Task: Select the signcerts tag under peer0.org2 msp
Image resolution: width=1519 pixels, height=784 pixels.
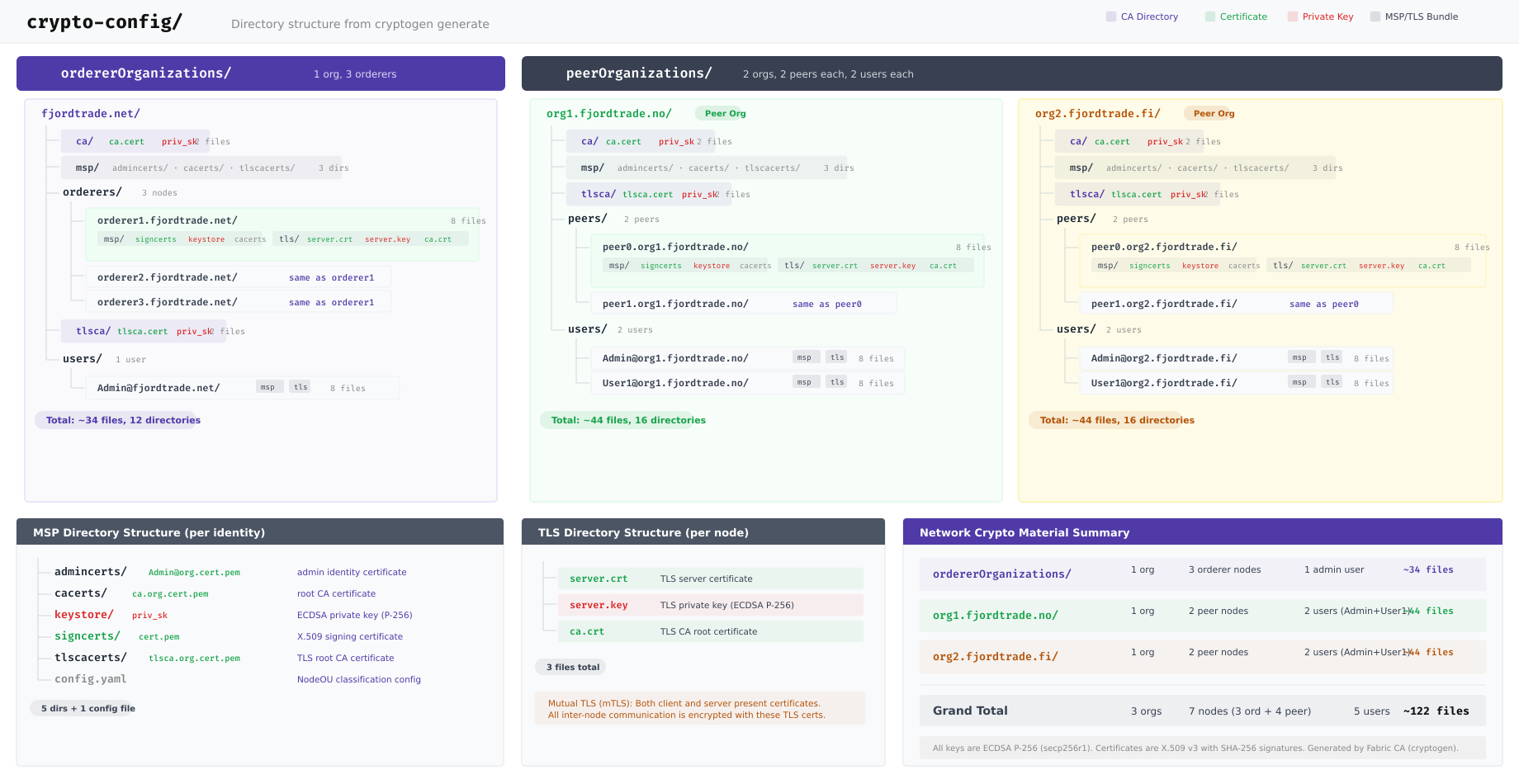Action: coord(1150,266)
